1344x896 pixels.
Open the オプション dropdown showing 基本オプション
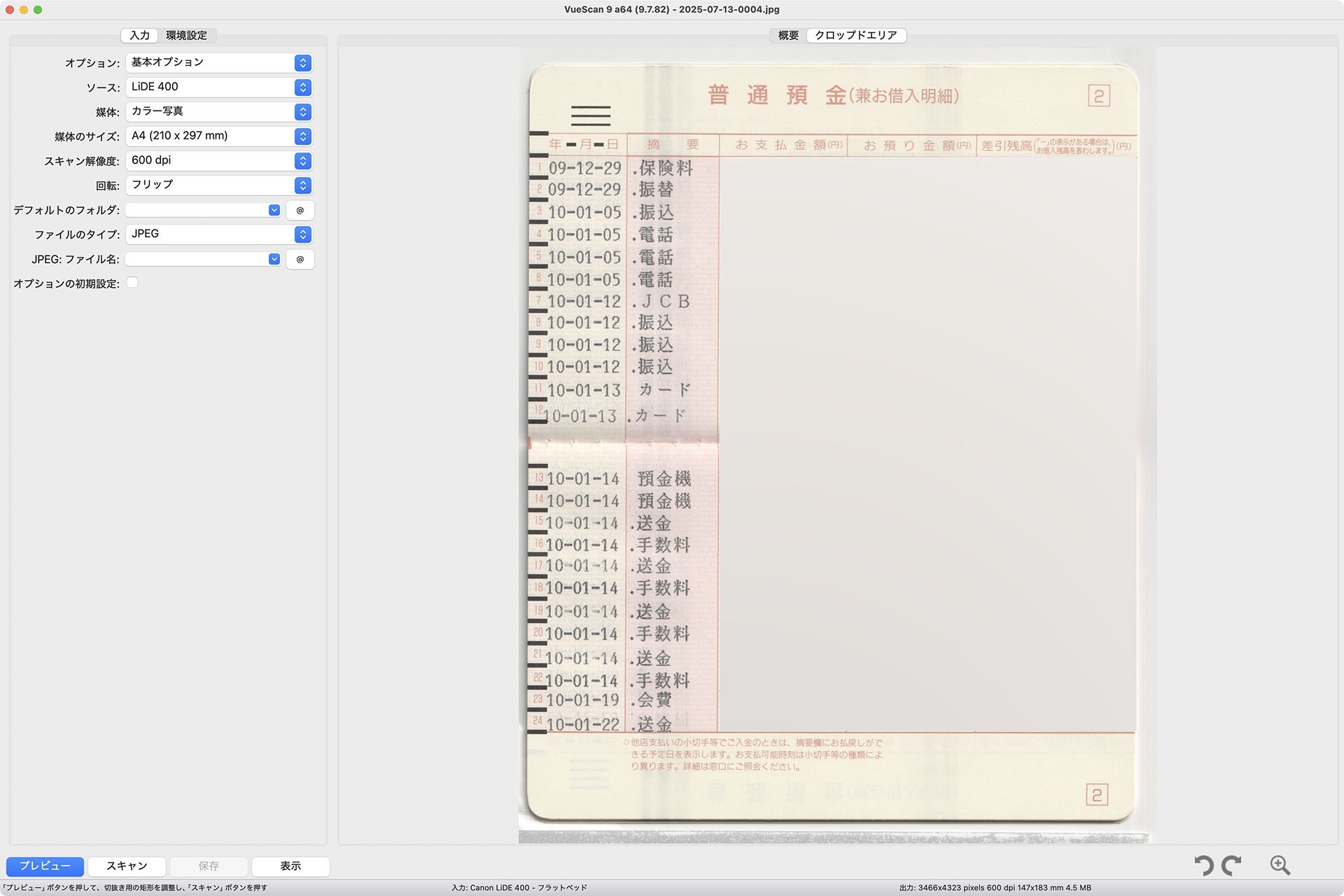click(x=218, y=63)
